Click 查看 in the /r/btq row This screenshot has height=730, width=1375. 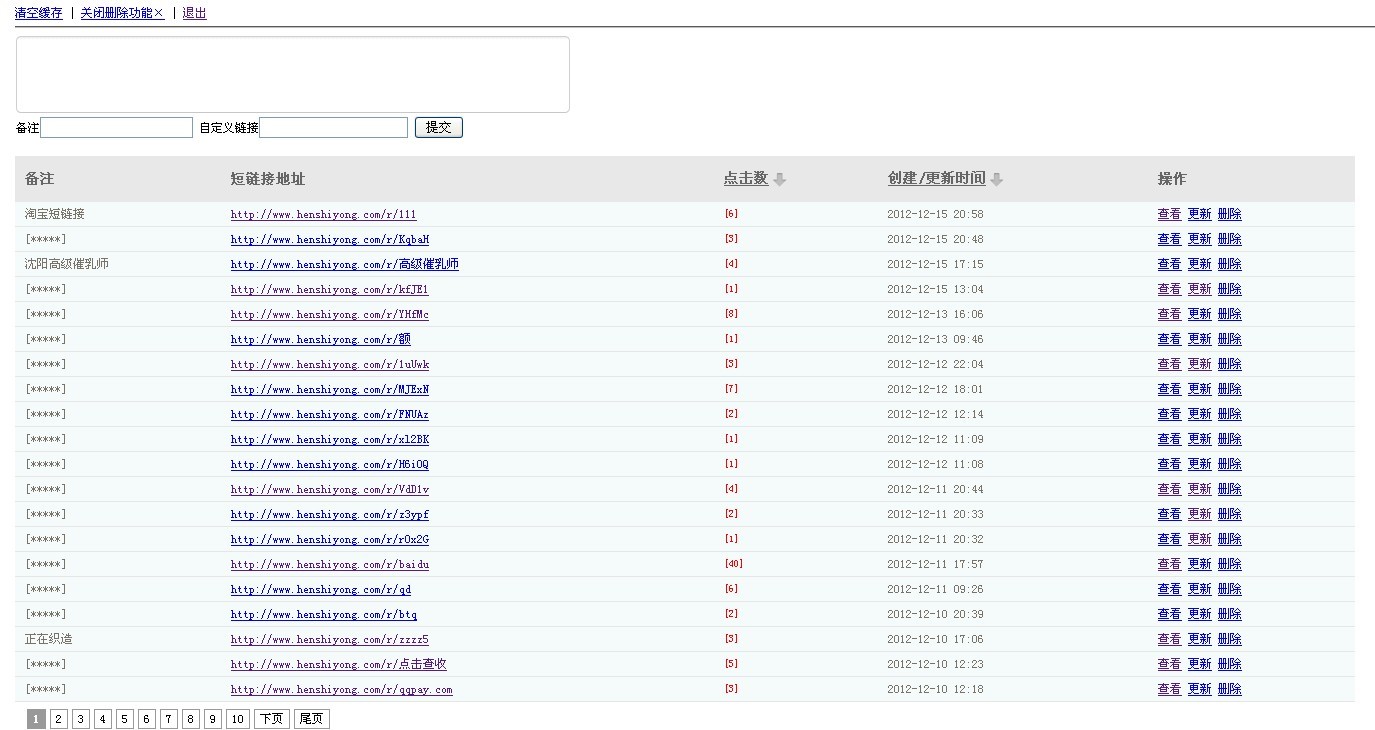(x=1169, y=614)
